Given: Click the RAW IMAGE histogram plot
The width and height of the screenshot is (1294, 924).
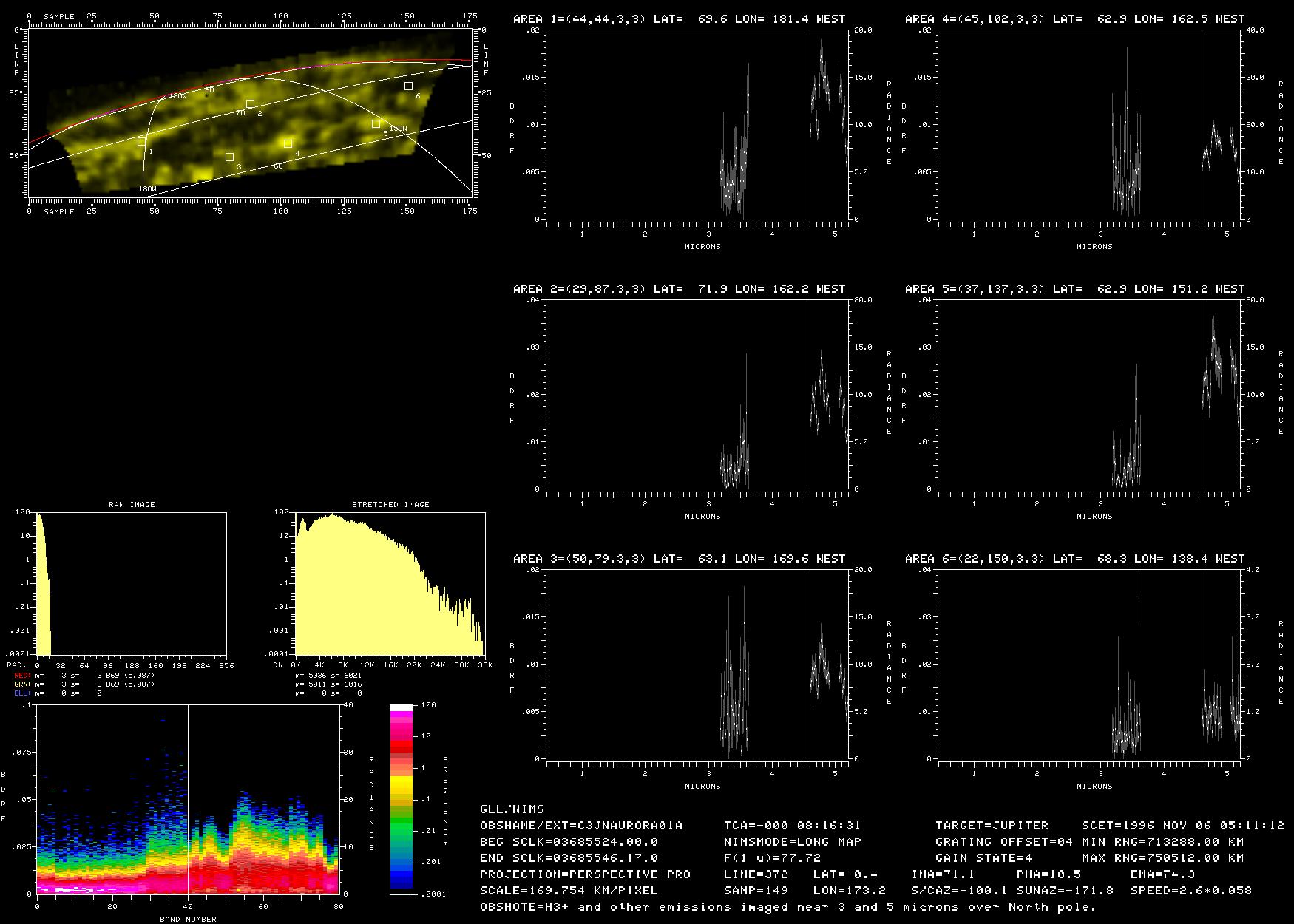Looking at the screenshot, I should point(132,583).
